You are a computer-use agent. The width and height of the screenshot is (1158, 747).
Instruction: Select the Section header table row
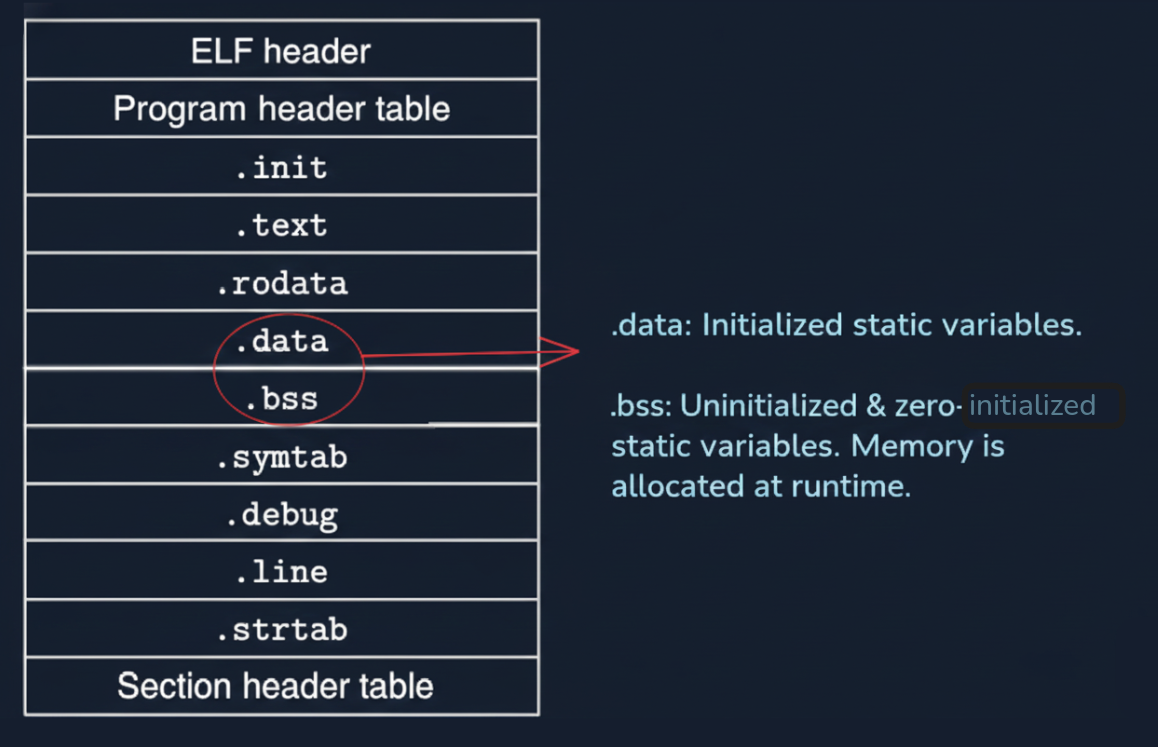click(276, 686)
